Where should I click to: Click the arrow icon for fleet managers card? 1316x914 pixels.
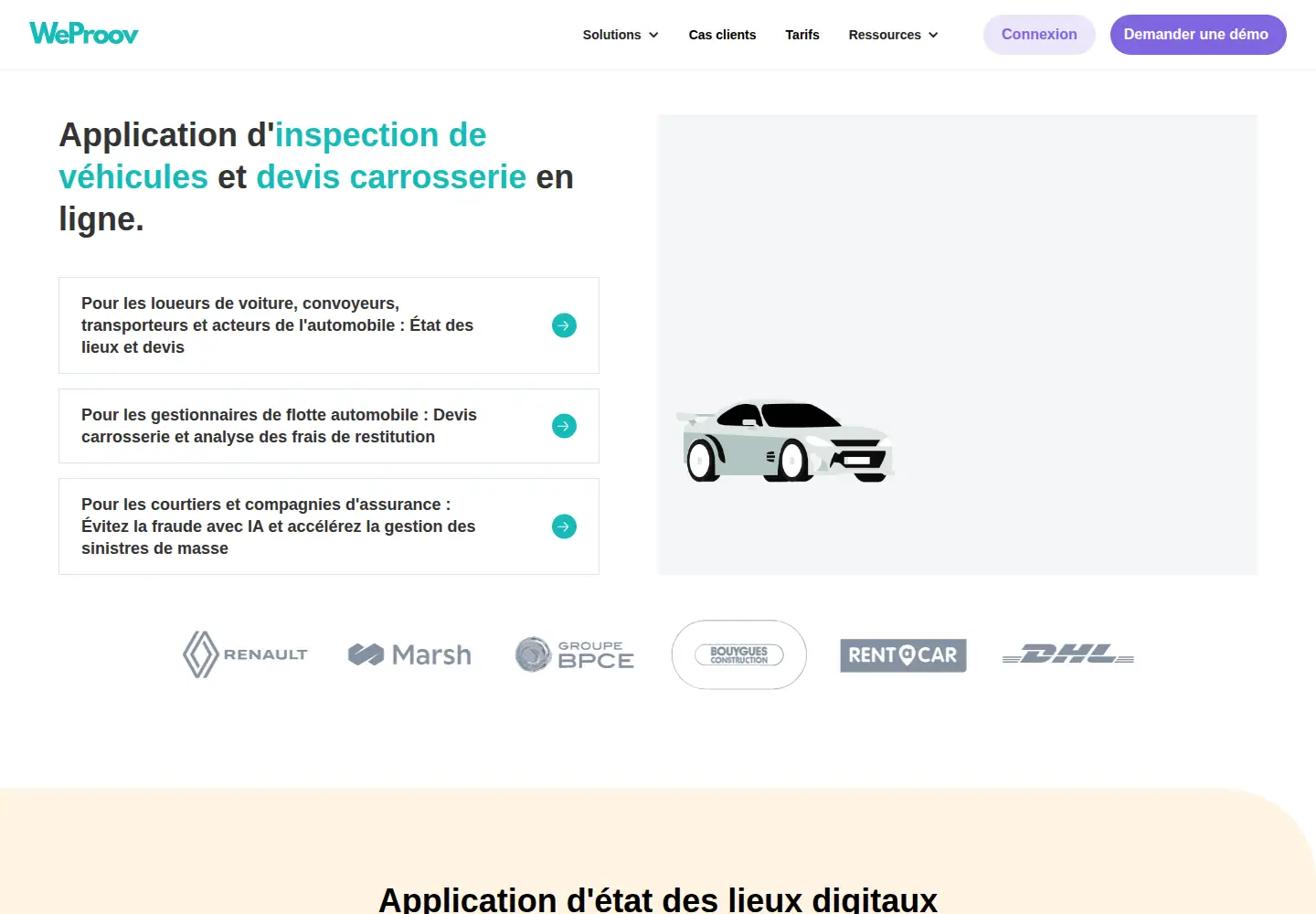[x=565, y=426]
